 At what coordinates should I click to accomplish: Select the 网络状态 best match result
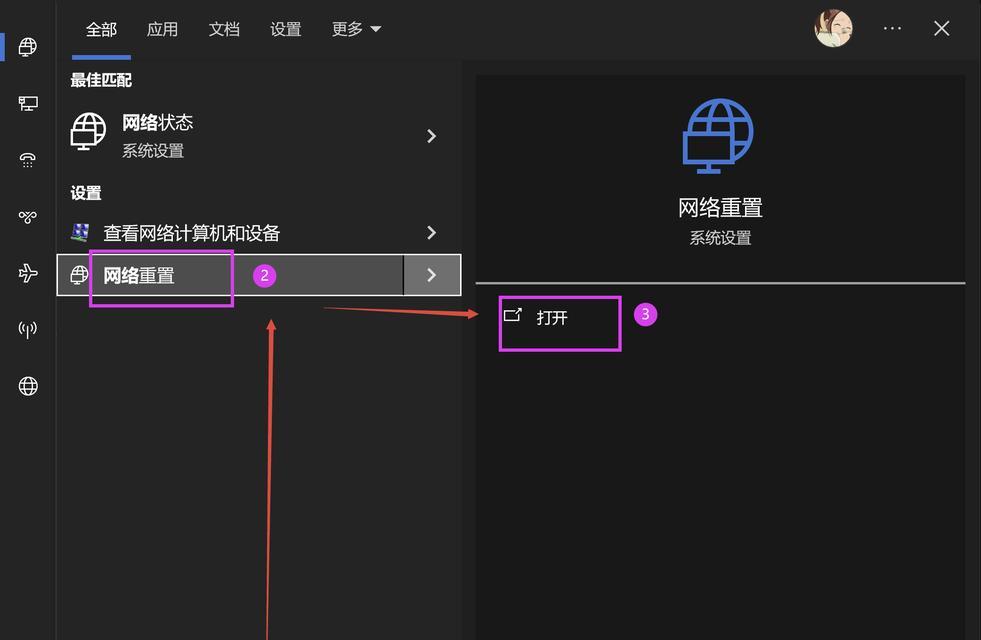click(258, 134)
